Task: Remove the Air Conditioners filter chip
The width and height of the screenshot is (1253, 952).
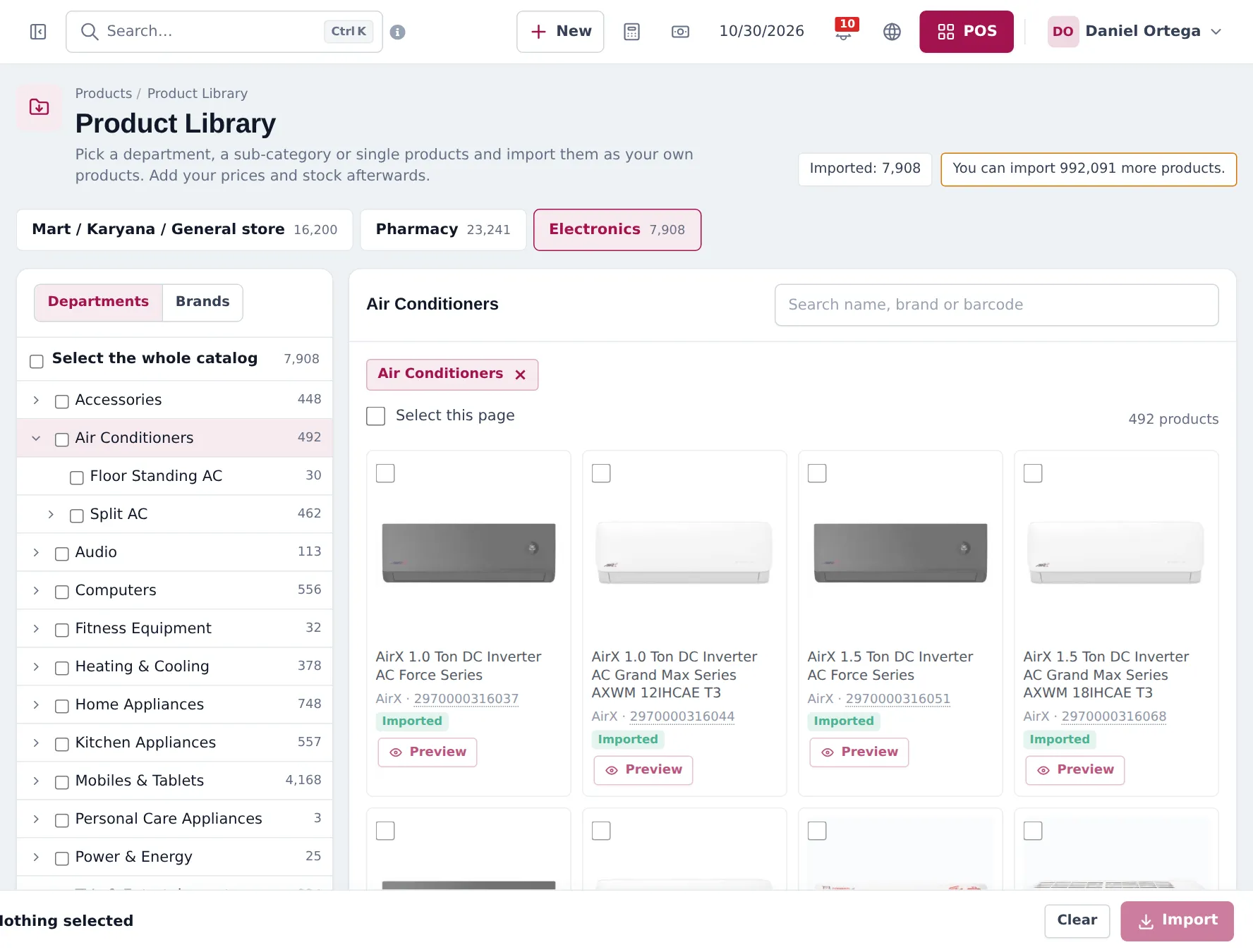Action: coord(521,374)
